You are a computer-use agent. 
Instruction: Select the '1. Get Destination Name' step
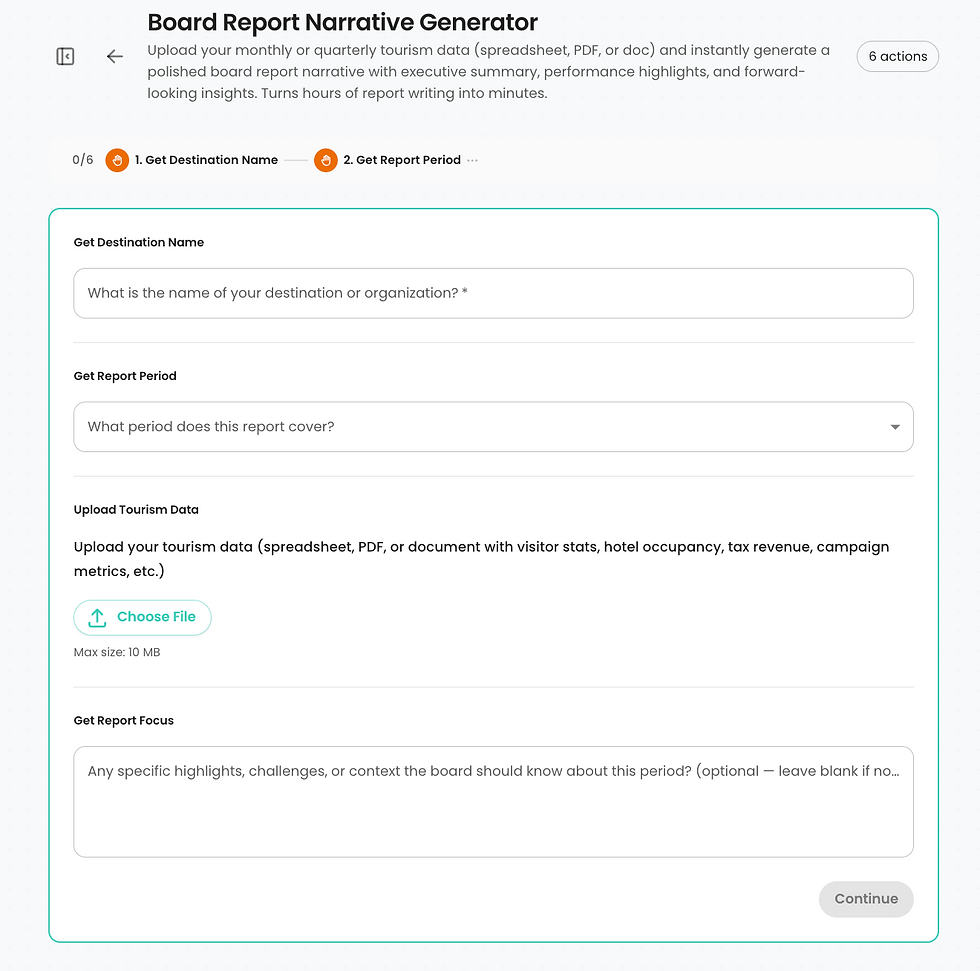208,160
